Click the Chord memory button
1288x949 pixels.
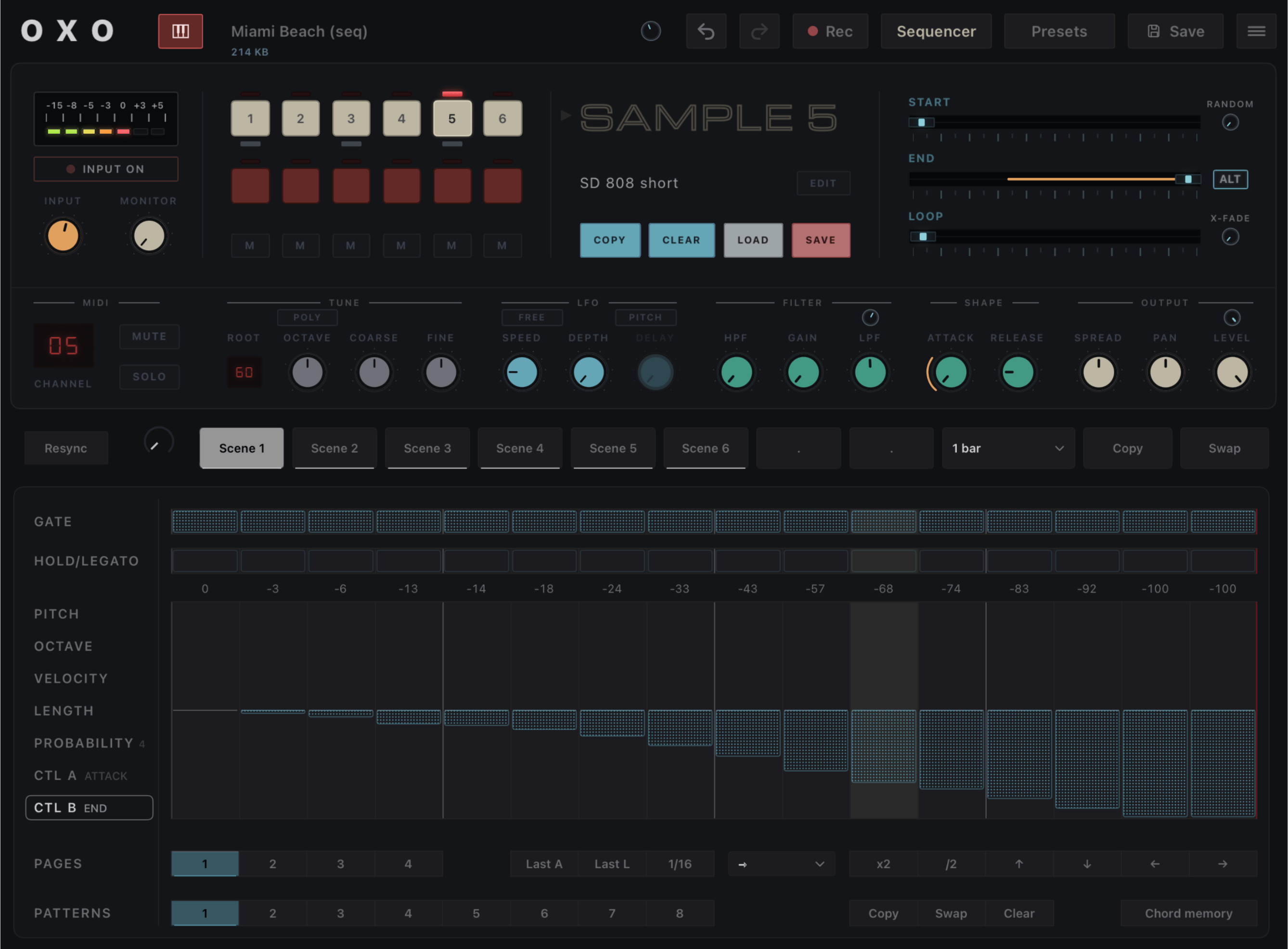click(x=1188, y=913)
